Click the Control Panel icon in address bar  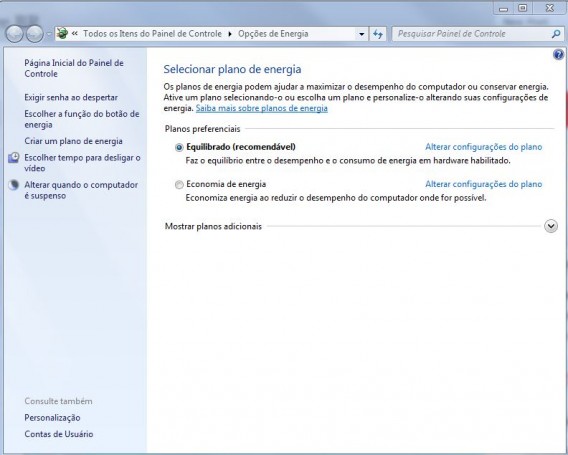point(62,34)
